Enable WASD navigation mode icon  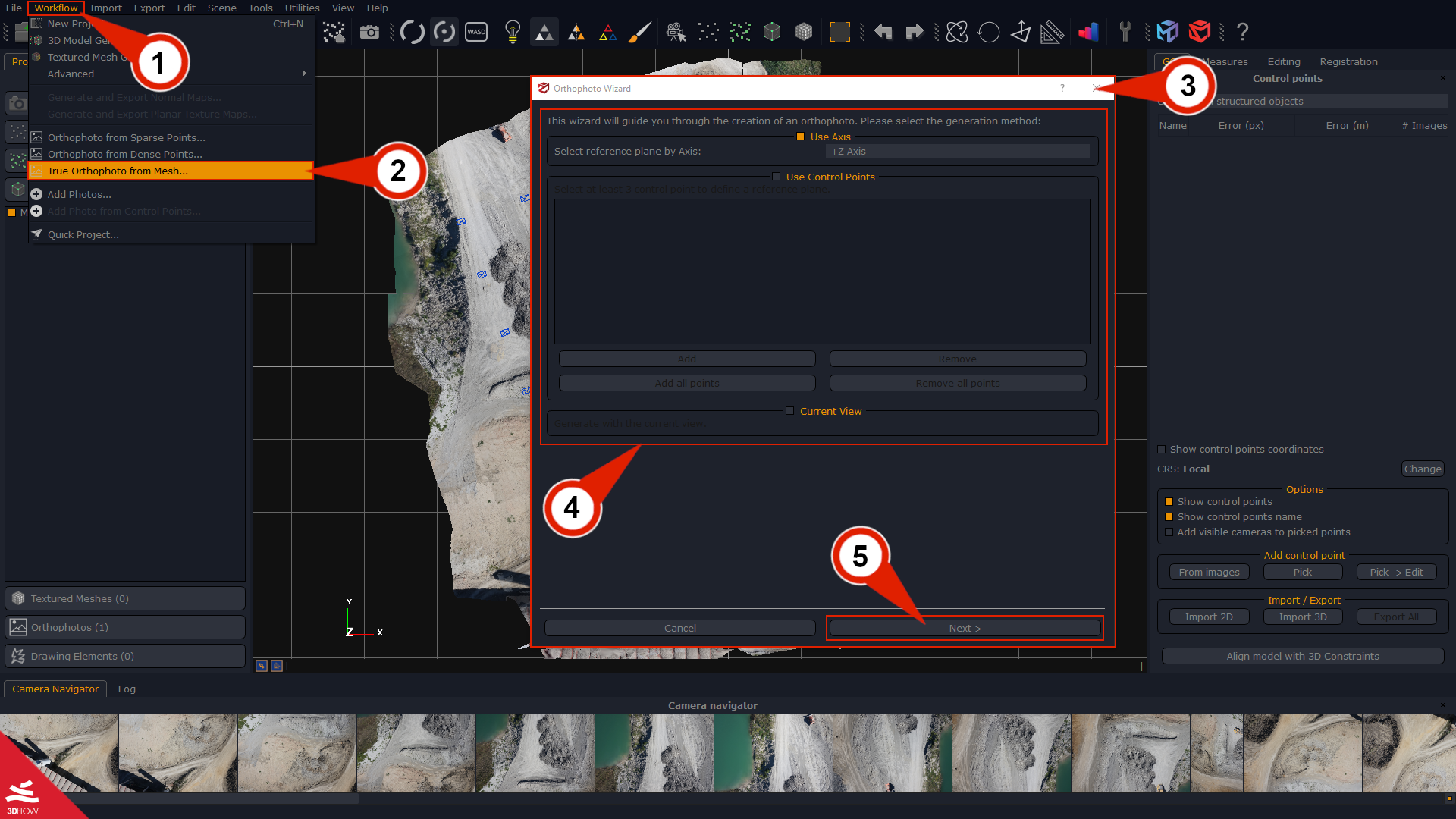476,32
